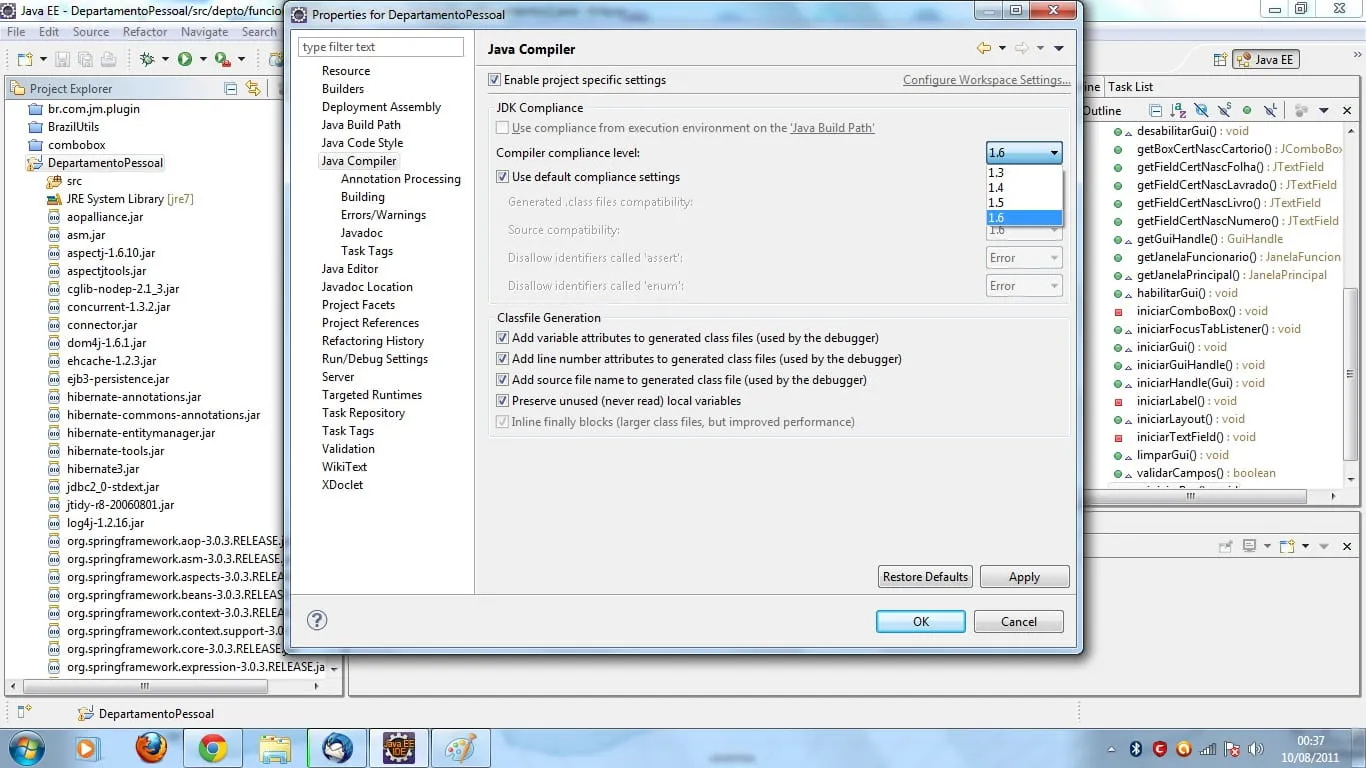
Task: Switch to the Task List tab
Action: [1130, 87]
